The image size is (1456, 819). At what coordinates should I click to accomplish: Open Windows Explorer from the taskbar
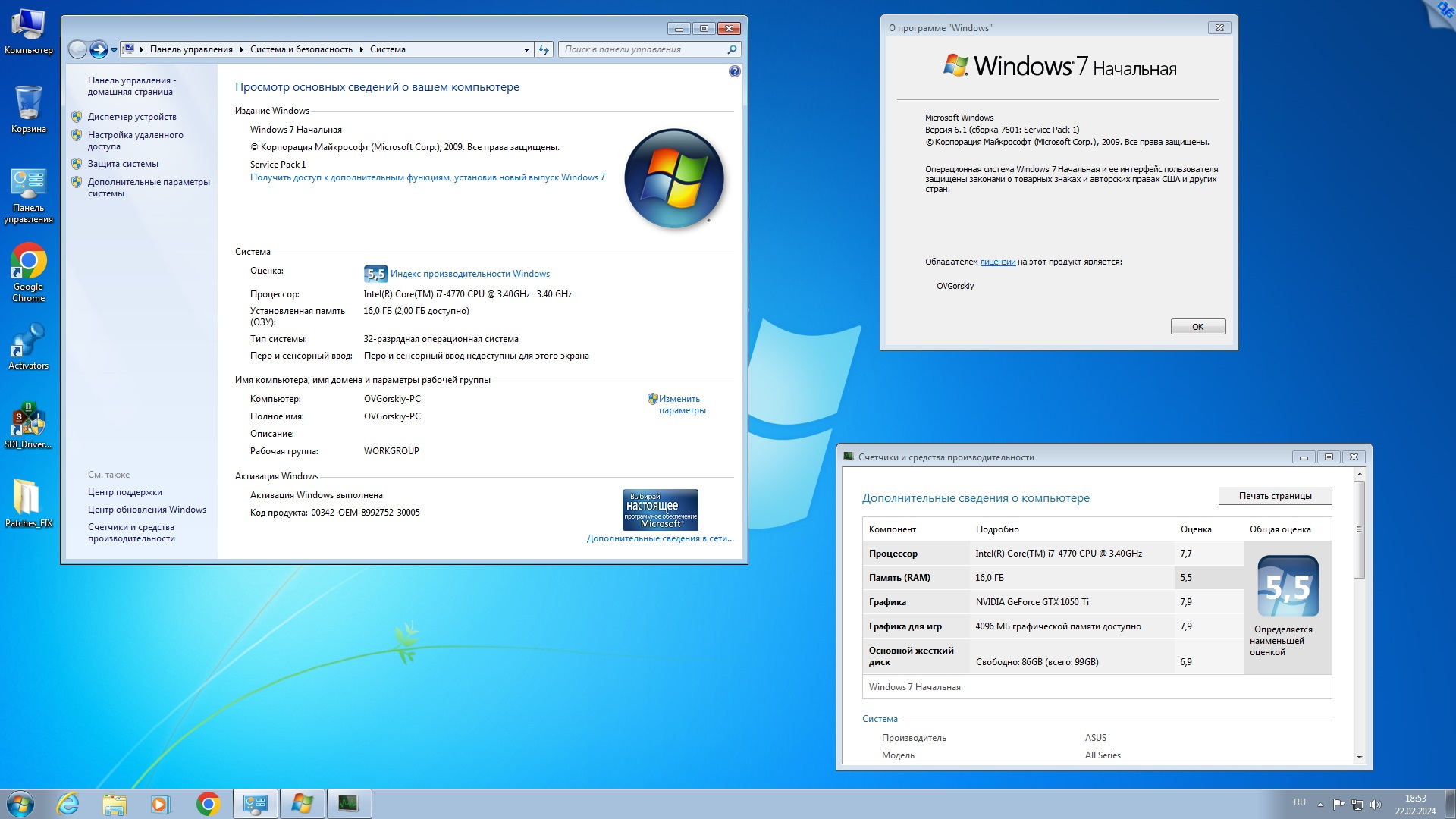coord(115,804)
